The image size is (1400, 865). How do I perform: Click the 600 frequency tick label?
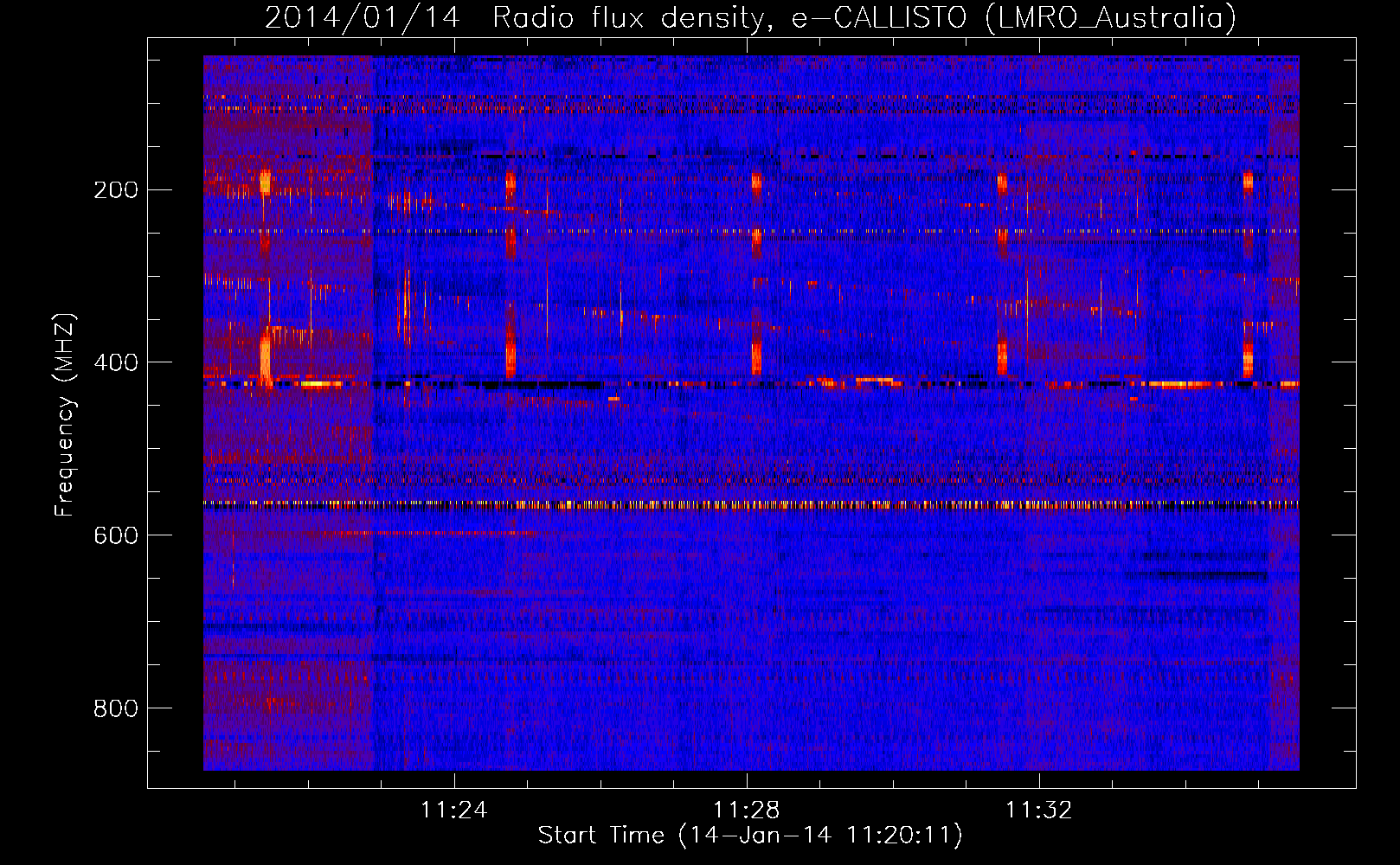(115, 535)
